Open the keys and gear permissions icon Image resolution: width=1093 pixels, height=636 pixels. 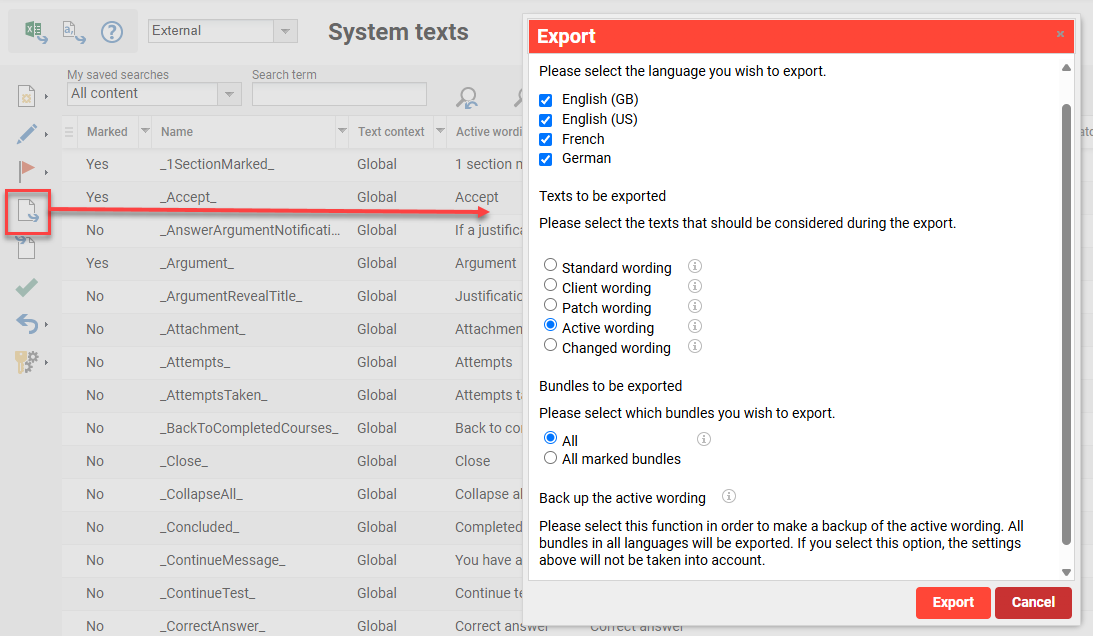[27, 357]
